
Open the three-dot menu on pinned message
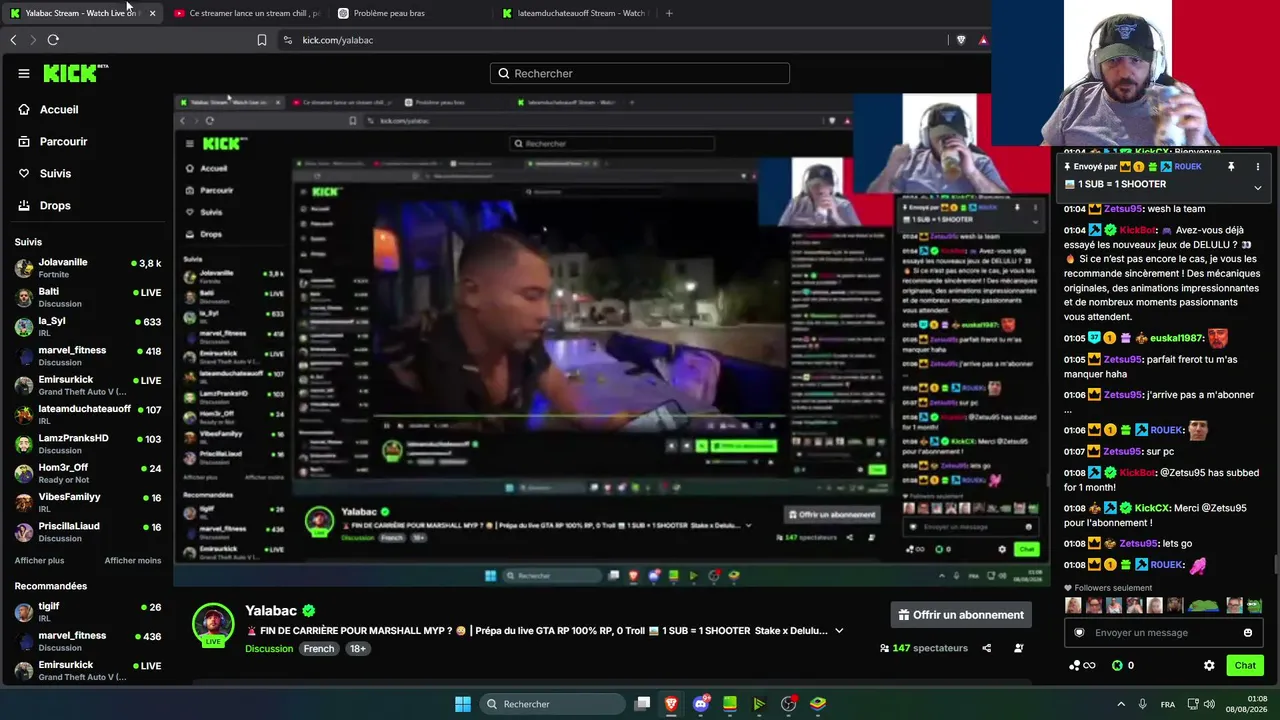coord(1258,167)
